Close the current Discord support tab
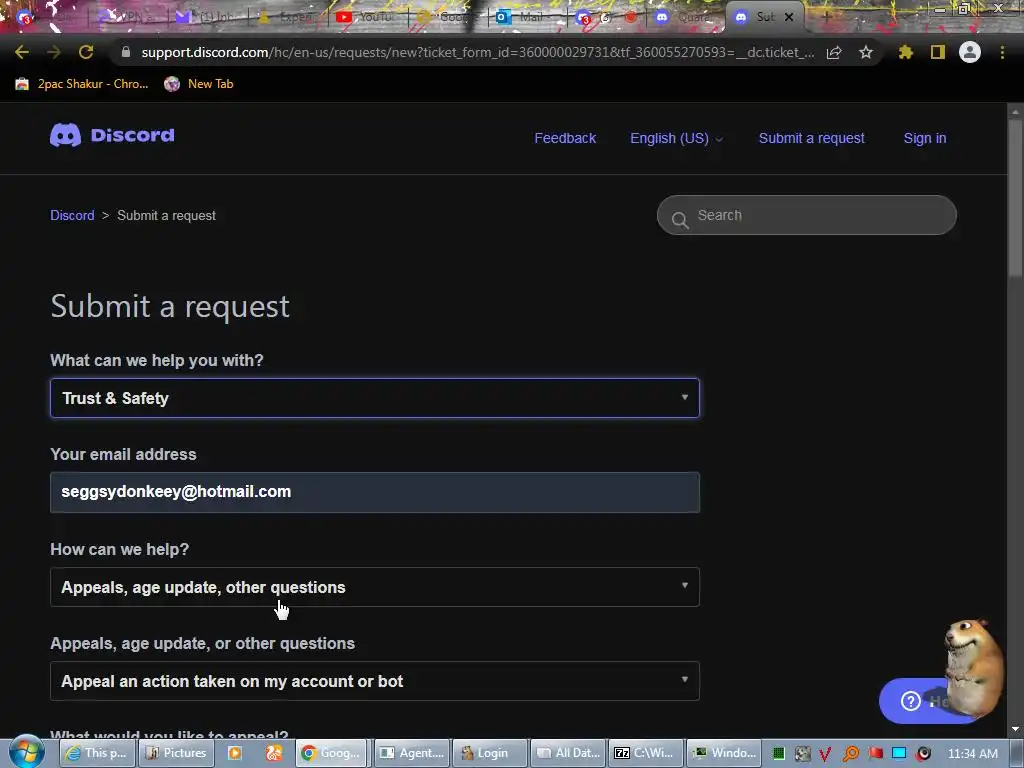This screenshot has width=1024, height=768. pyautogui.click(x=789, y=17)
